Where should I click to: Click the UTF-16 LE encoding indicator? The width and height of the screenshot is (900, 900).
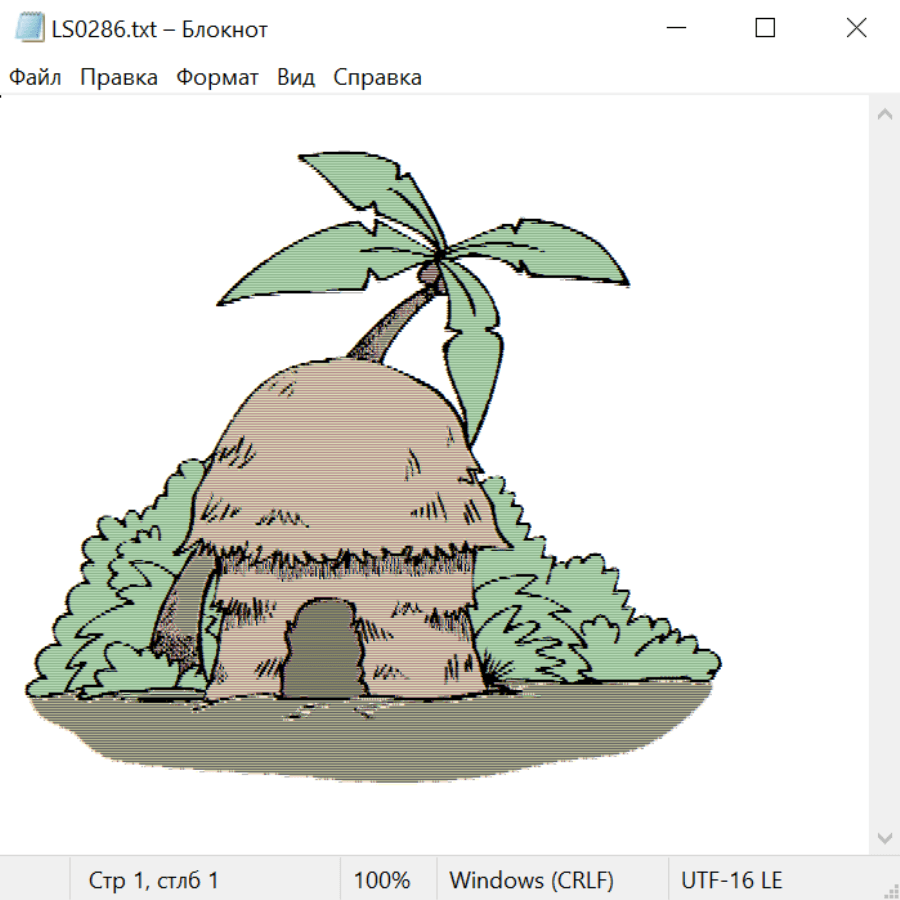tap(731, 881)
